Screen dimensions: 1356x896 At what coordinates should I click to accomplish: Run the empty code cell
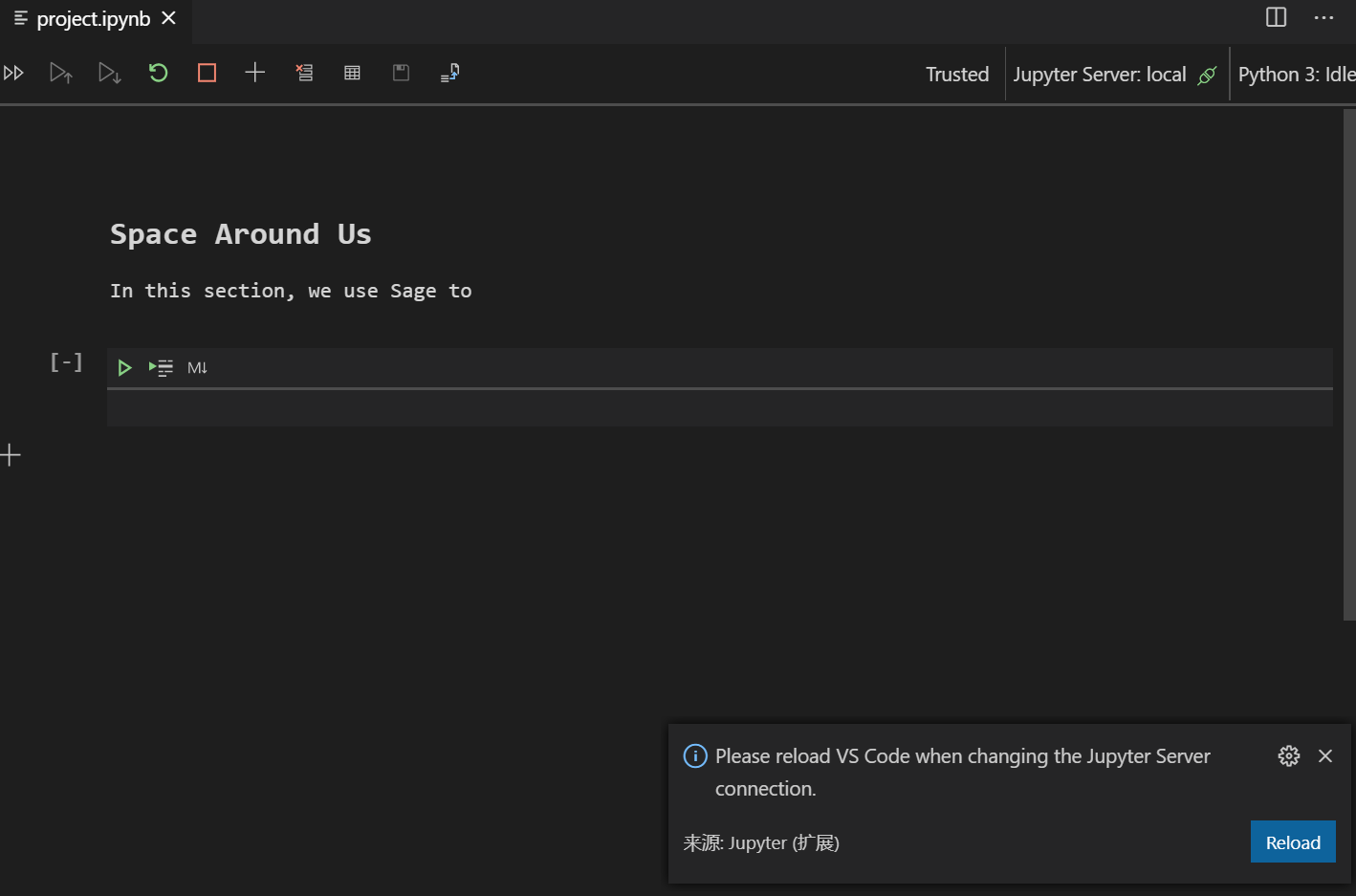click(124, 367)
